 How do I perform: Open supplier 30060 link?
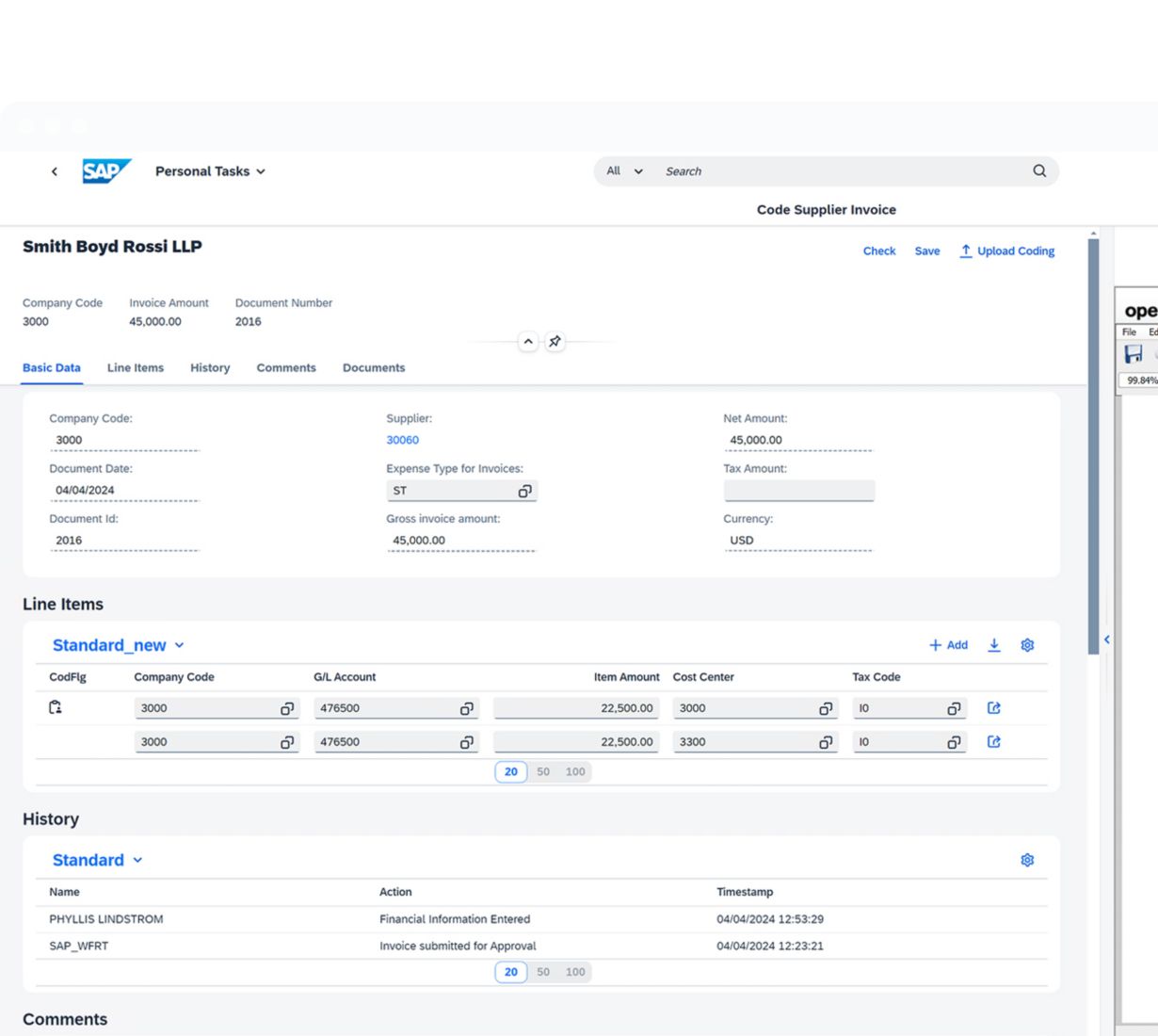(402, 440)
